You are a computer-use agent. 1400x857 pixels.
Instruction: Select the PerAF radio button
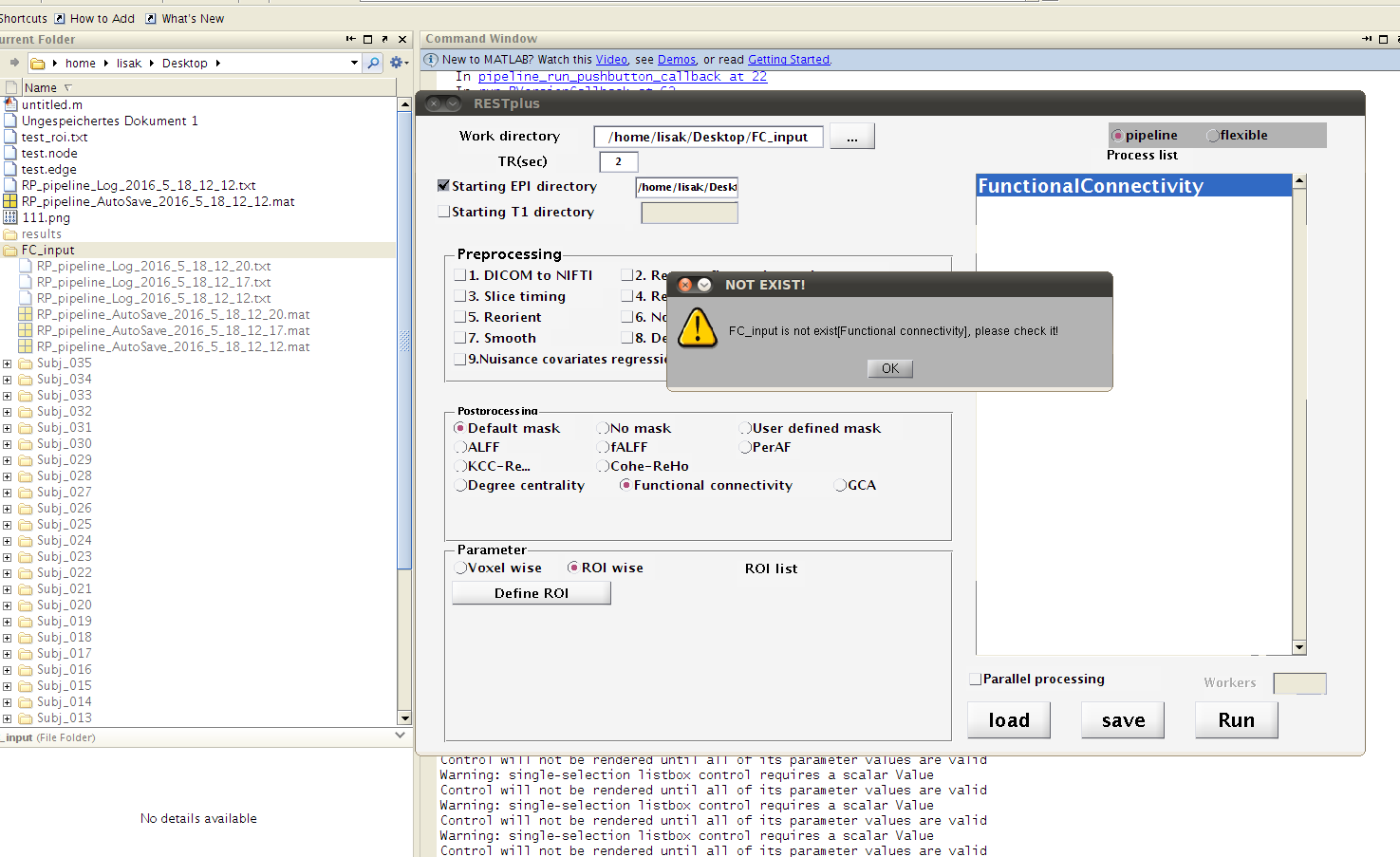tap(746, 447)
